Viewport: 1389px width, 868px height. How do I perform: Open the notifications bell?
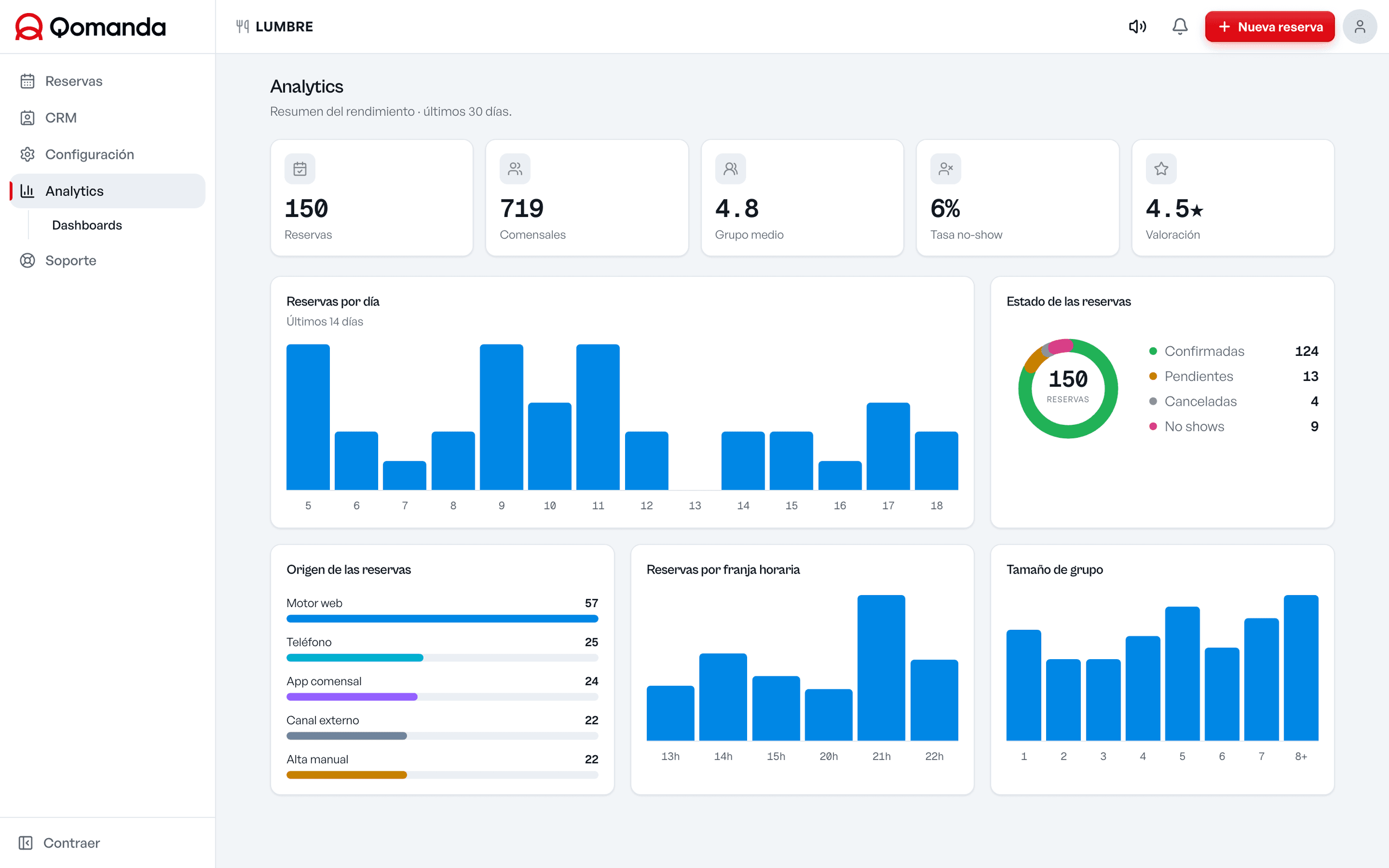point(1180,27)
